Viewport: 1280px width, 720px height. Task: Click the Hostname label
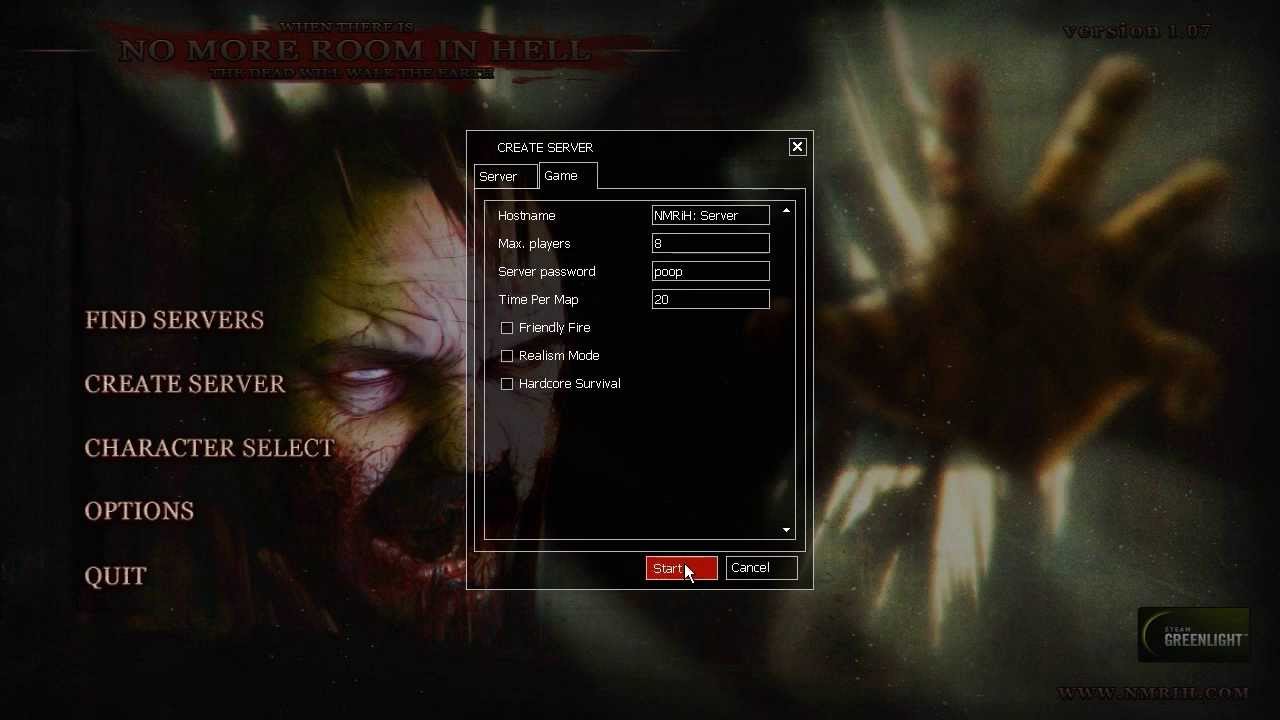coord(526,216)
